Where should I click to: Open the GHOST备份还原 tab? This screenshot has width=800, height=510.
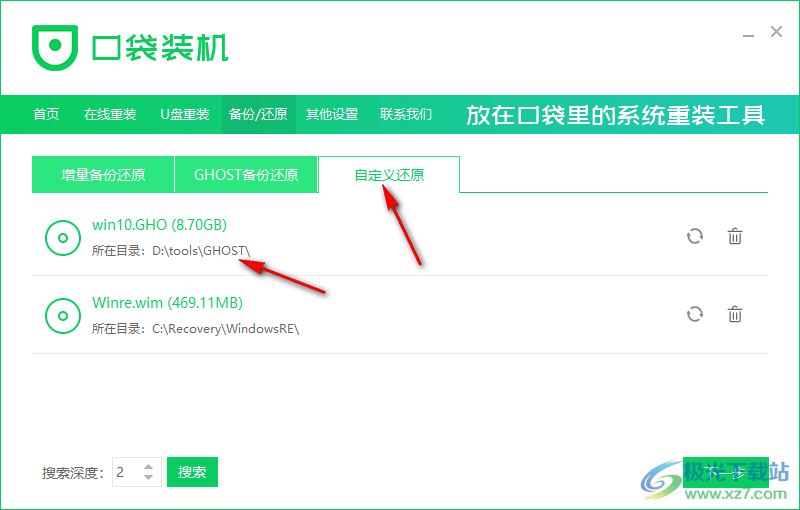coord(246,175)
